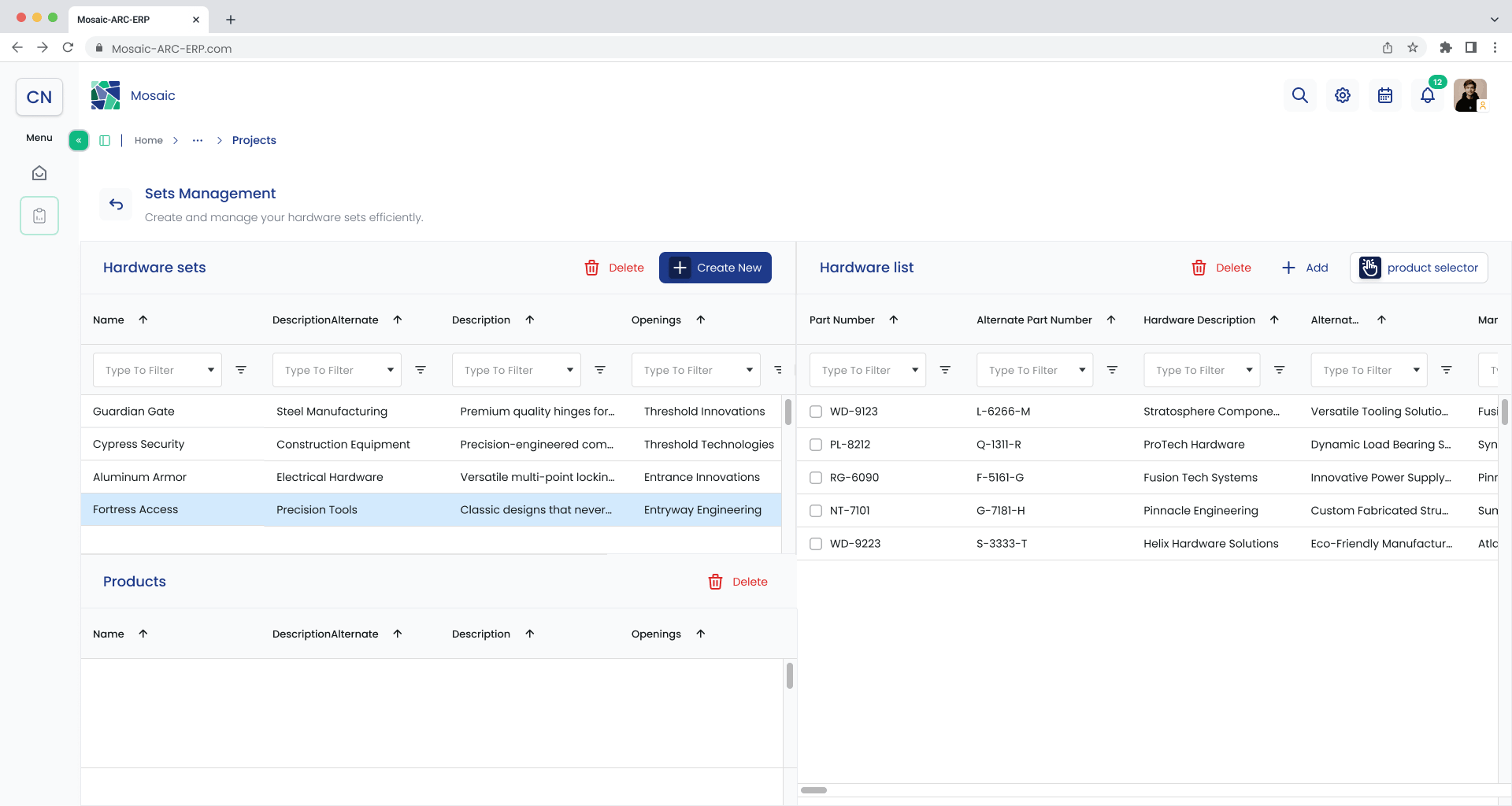Screen dimensions: 1512x806
Task: Check the WD-9223 row checkbox
Action: click(x=816, y=544)
